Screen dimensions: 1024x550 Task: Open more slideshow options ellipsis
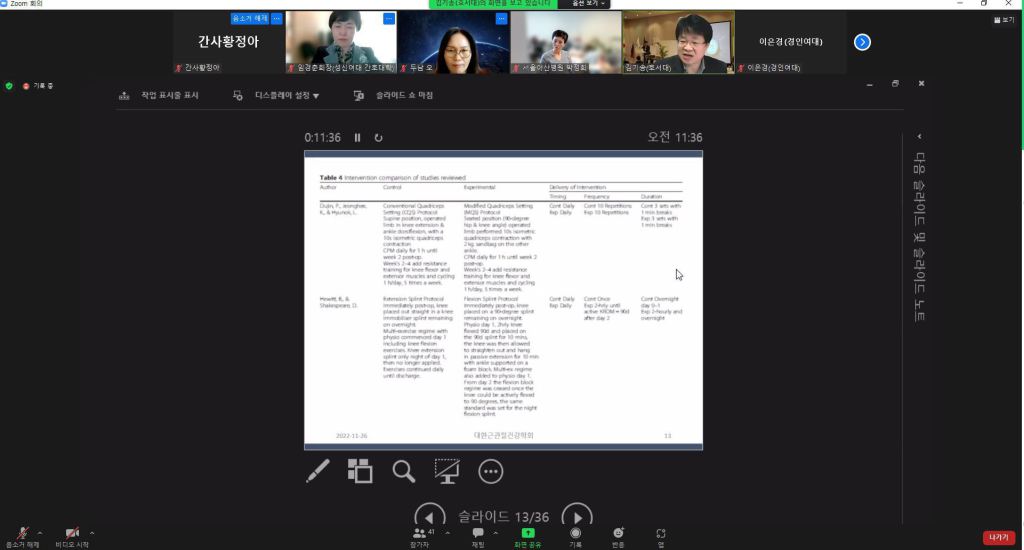(490, 471)
